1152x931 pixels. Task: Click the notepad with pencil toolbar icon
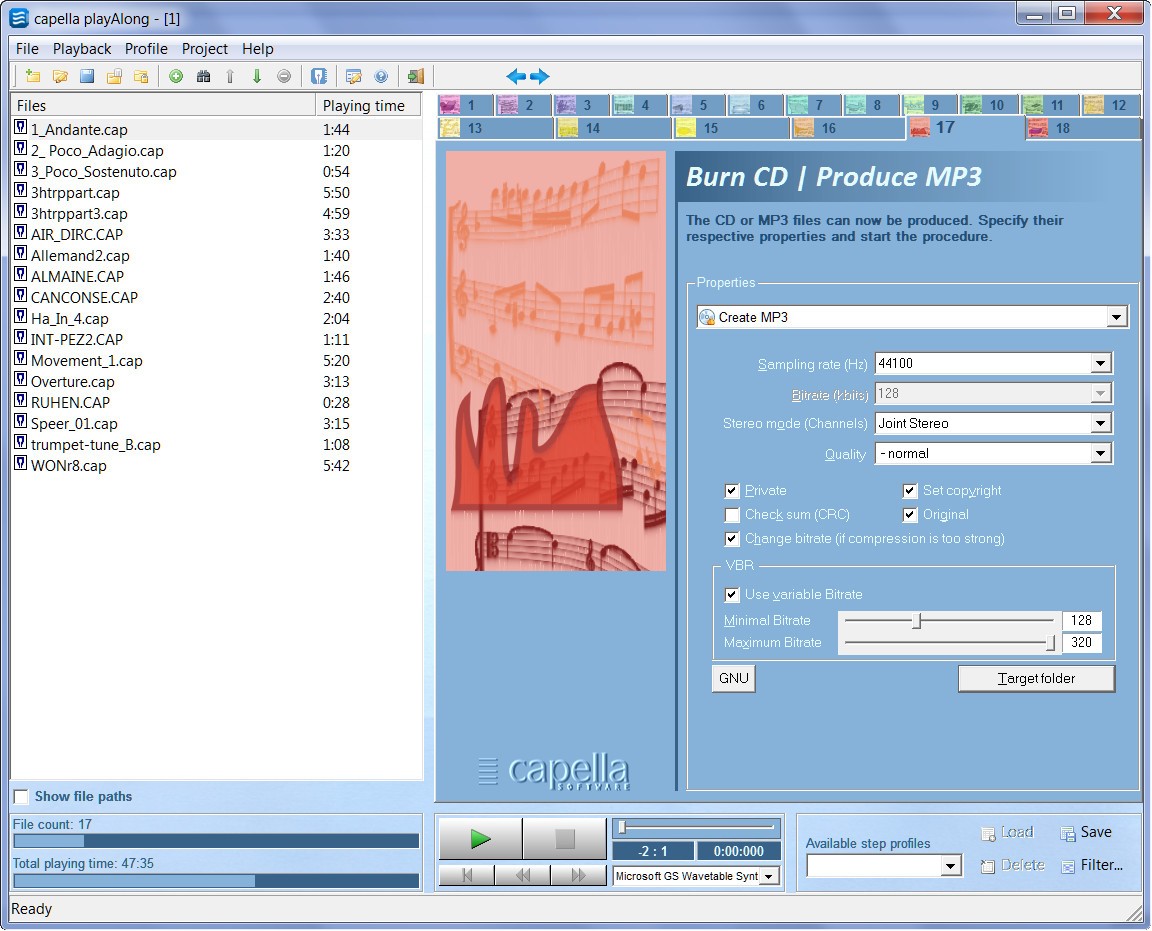353,76
